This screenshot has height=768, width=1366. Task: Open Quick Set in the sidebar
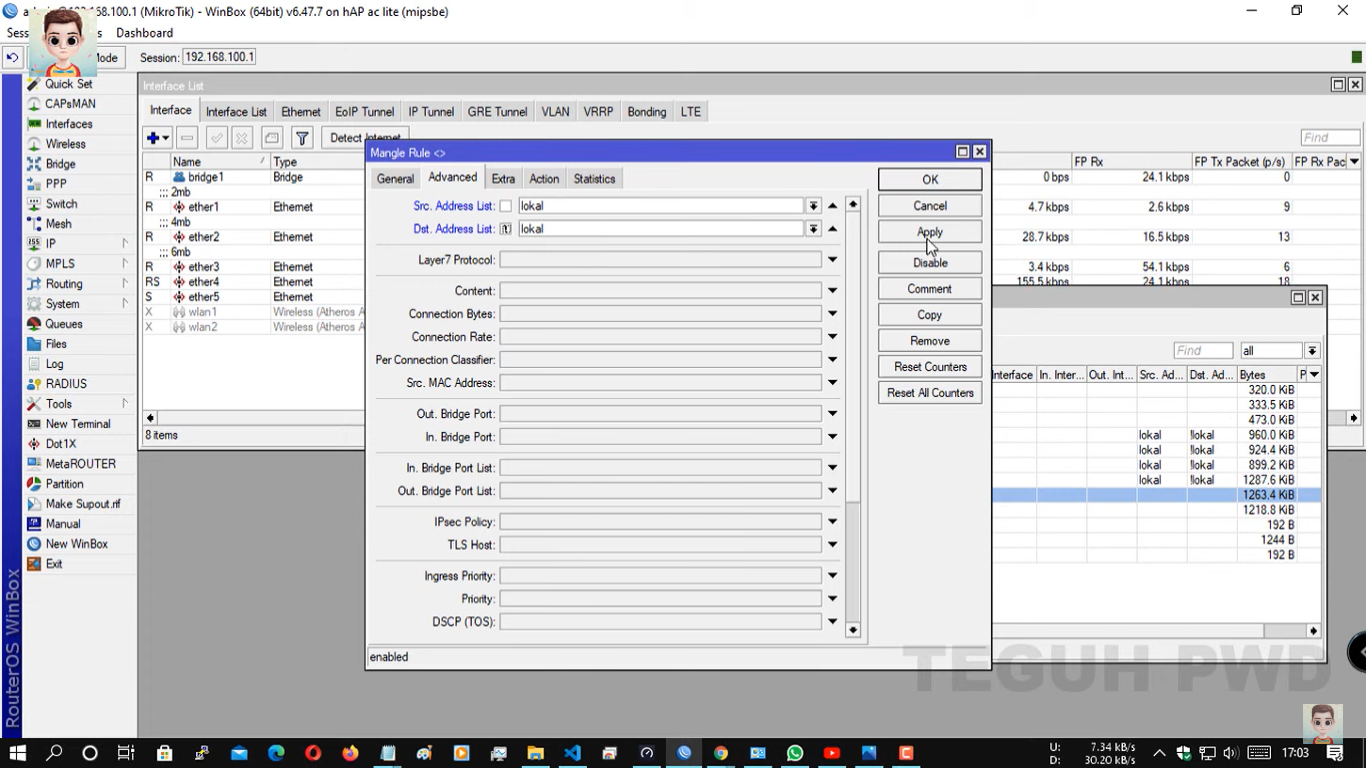(x=68, y=84)
